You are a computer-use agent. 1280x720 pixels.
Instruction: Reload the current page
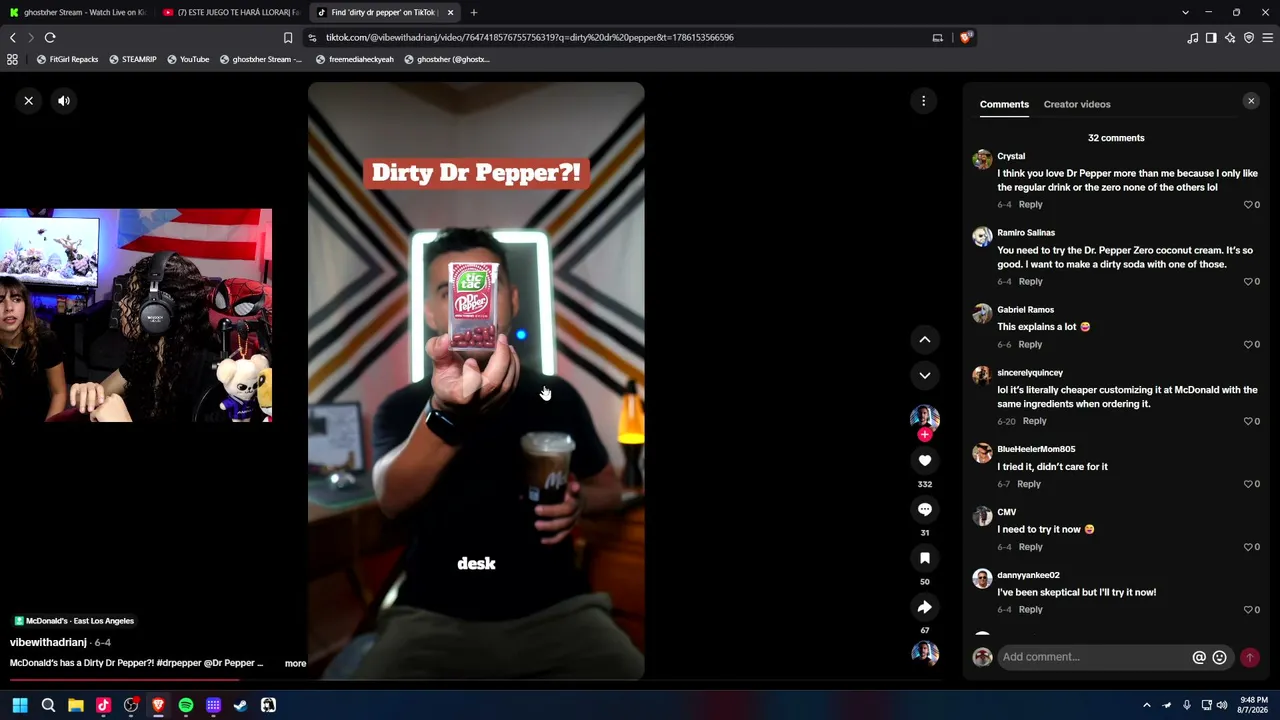(x=50, y=38)
